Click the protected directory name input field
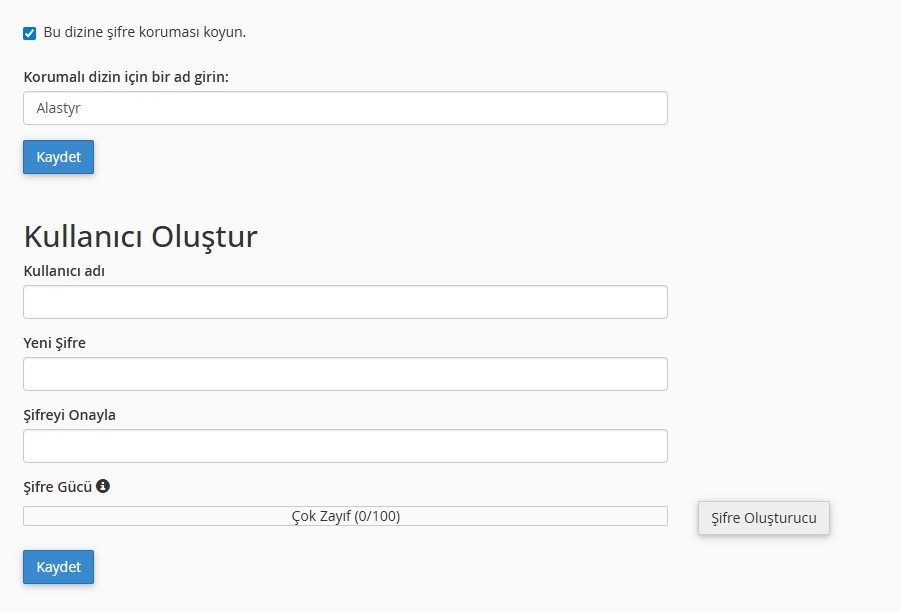The height and width of the screenshot is (612, 901). [345, 108]
